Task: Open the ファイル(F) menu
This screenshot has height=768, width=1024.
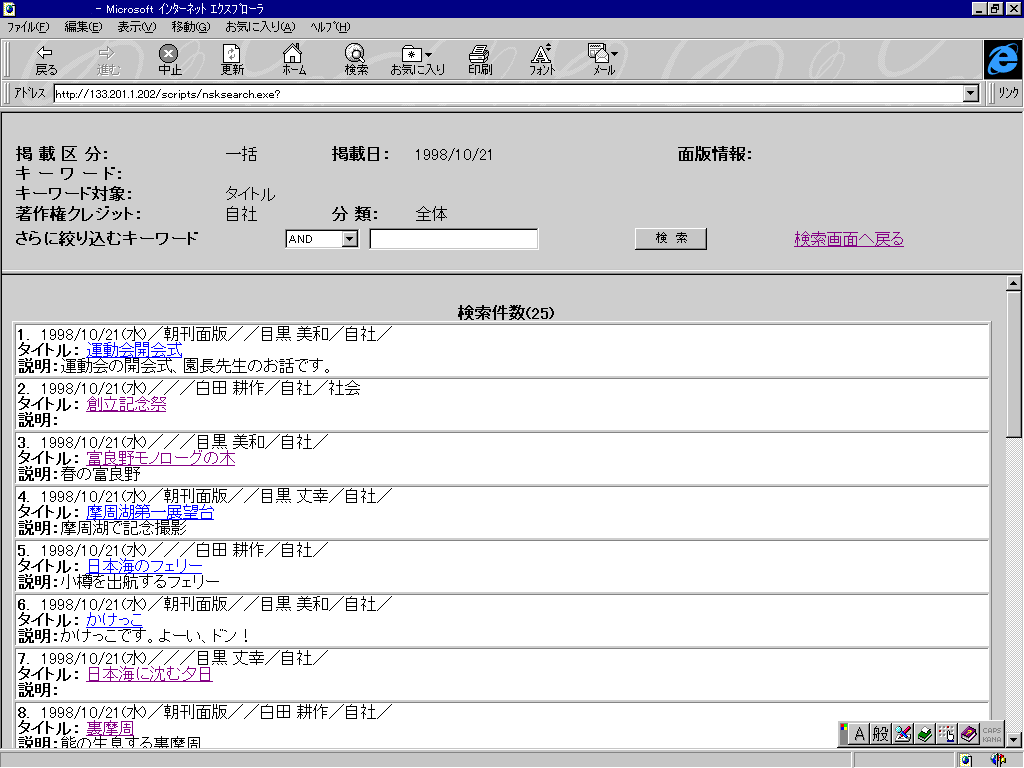Action: (x=28, y=27)
